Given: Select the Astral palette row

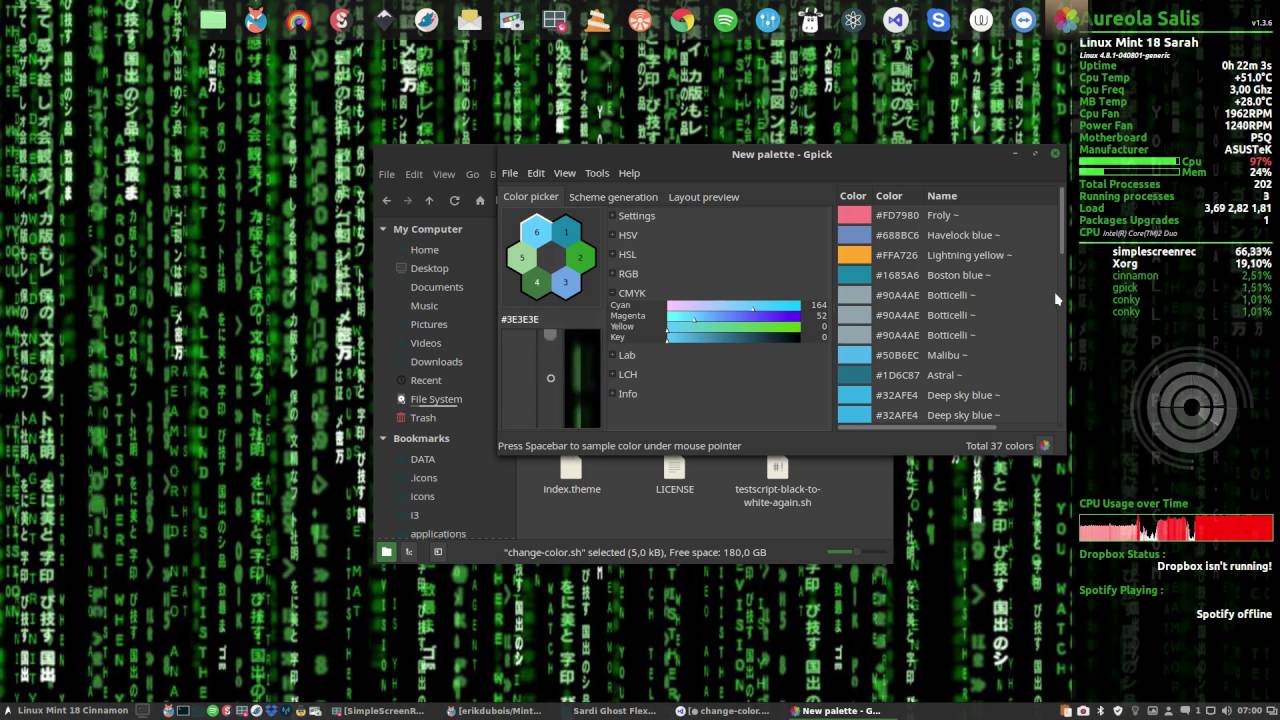Looking at the screenshot, I should 947,375.
